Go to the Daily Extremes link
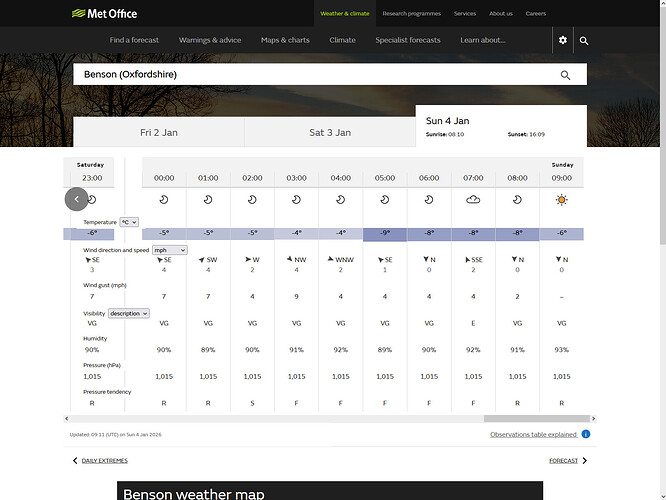This screenshot has width=666, height=500. point(103,461)
